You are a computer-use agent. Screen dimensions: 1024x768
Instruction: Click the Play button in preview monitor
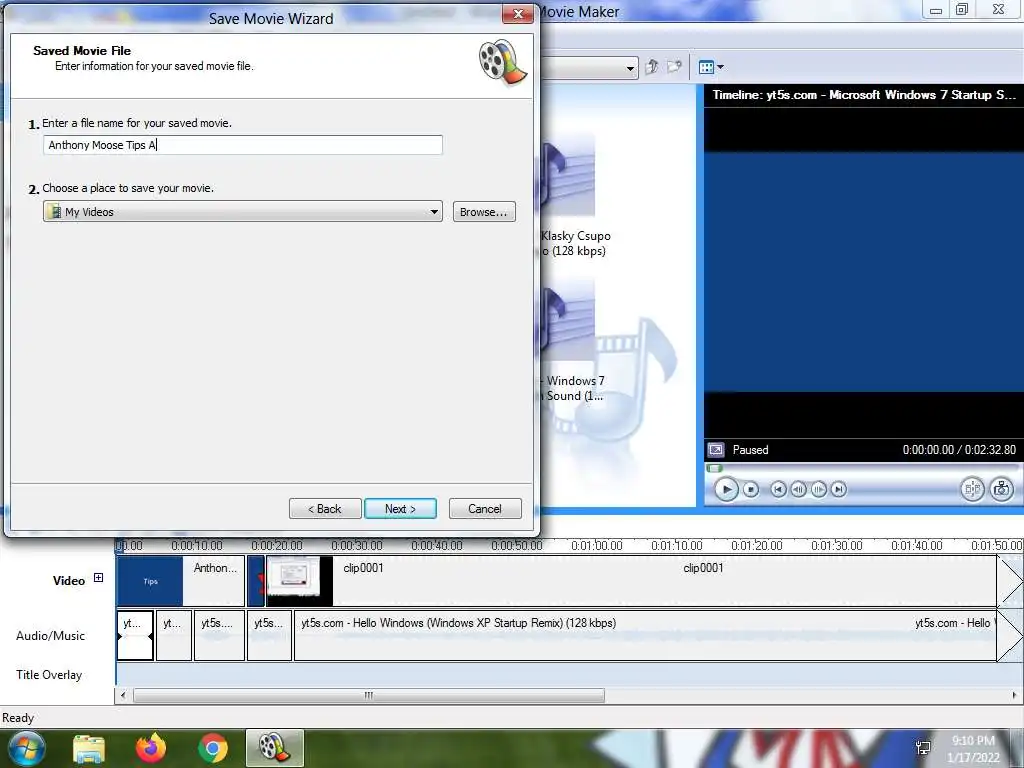coord(726,489)
